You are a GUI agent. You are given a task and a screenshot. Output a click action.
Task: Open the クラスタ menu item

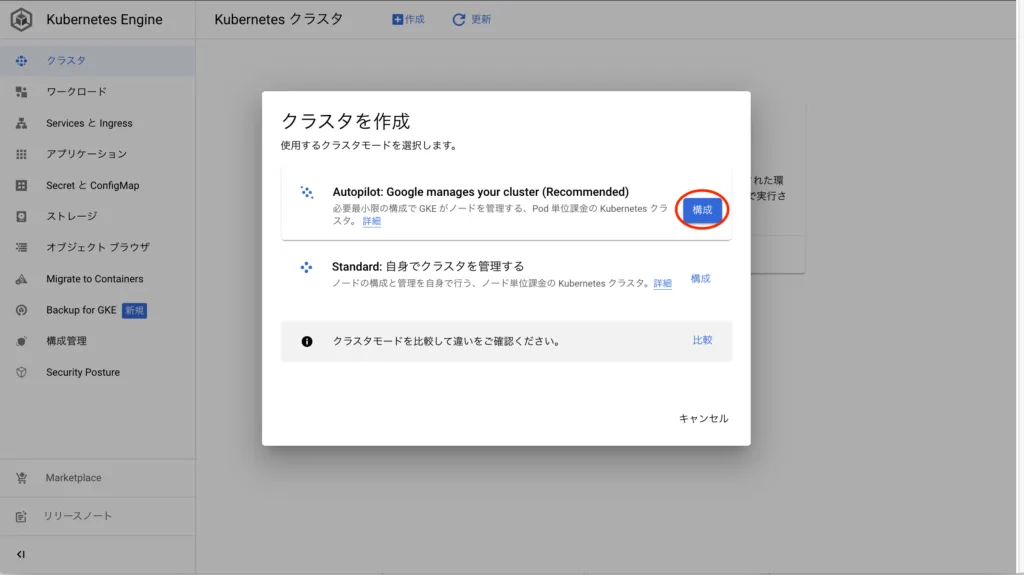click(97, 61)
